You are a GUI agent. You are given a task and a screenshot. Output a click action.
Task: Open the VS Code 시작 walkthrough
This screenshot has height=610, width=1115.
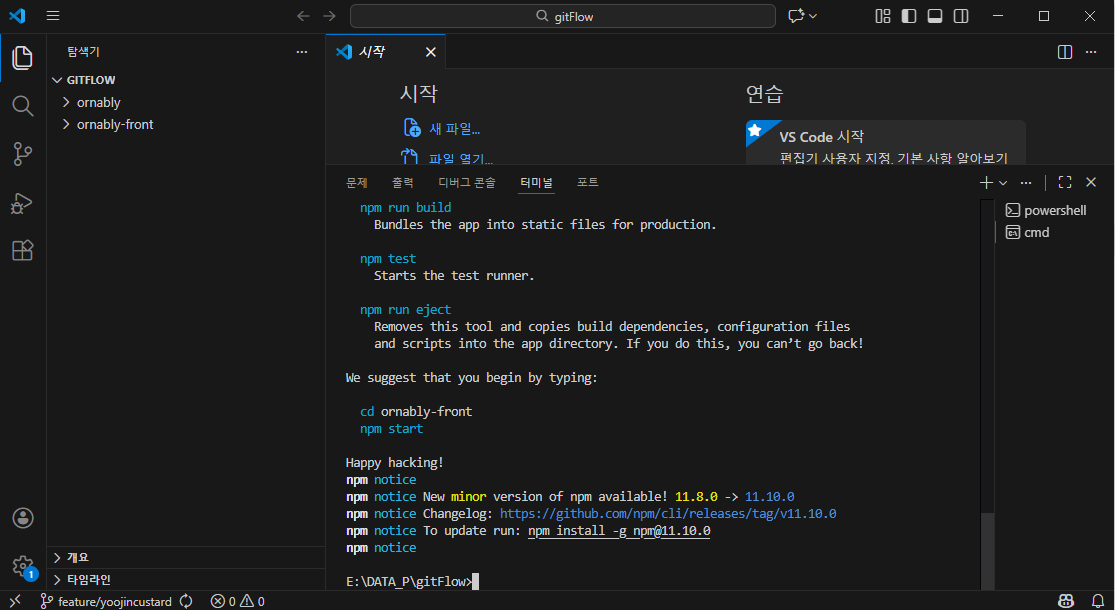[x=885, y=143]
